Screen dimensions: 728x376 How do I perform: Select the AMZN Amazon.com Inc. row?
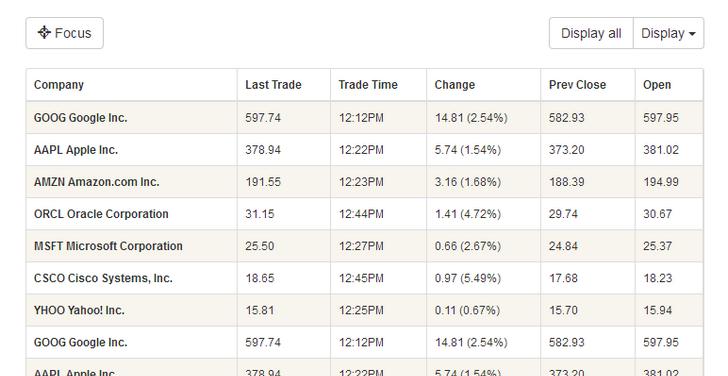pos(365,182)
